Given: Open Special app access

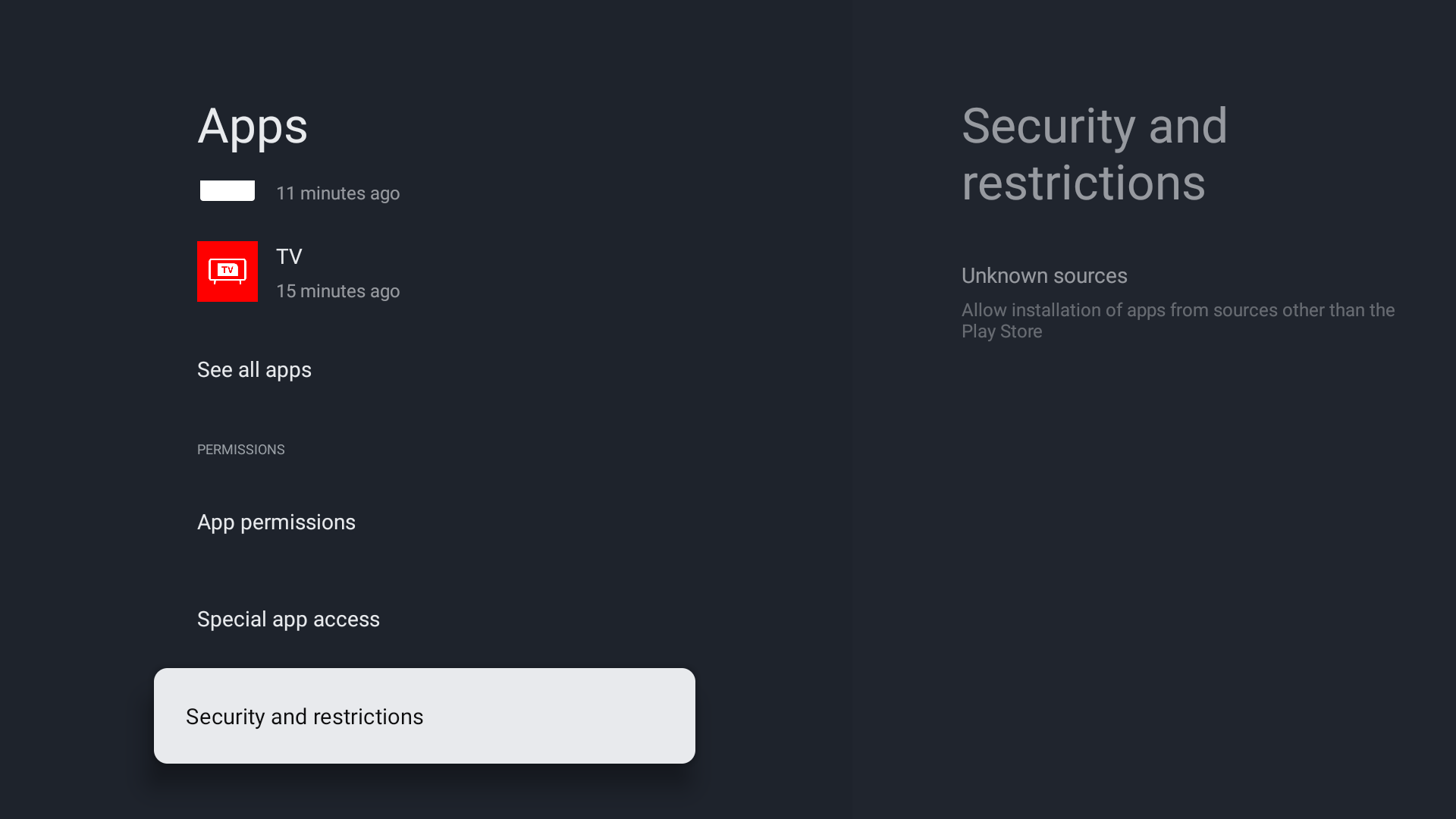Looking at the screenshot, I should (288, 620).
